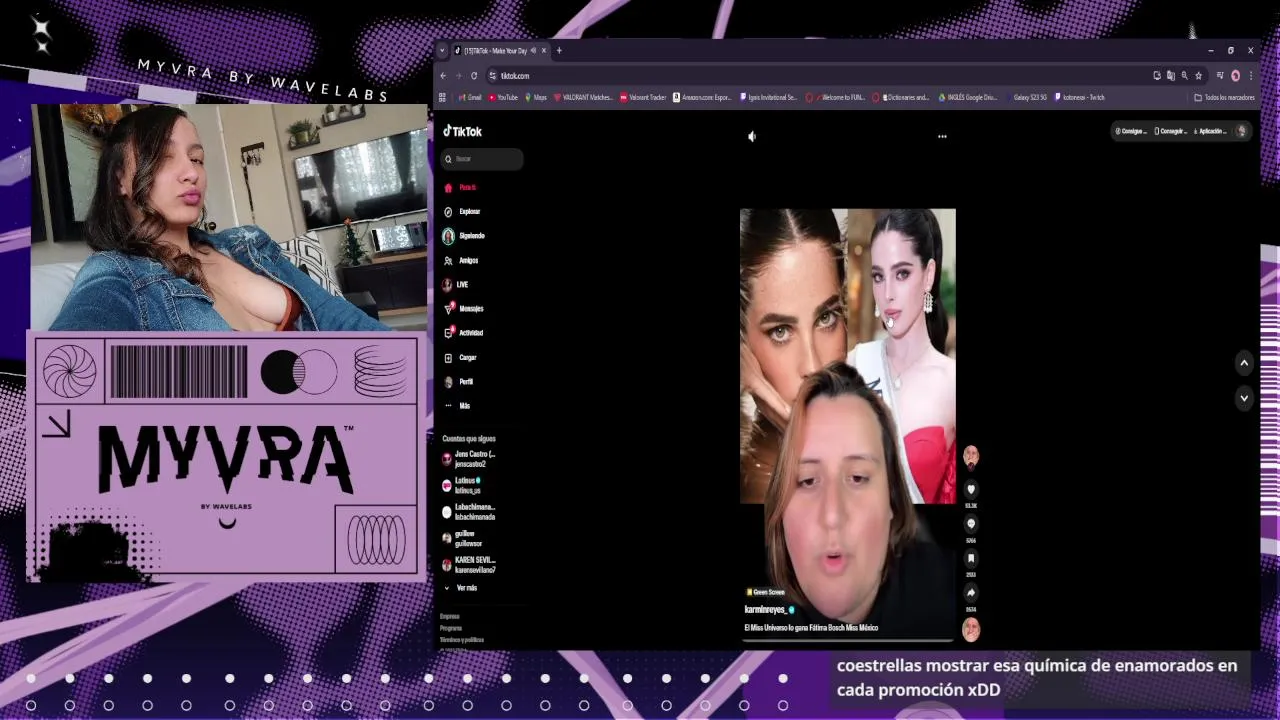The image size is (1280, 720).
Task: Open the tab search dropdown arrow
Action: coord(443,51)
